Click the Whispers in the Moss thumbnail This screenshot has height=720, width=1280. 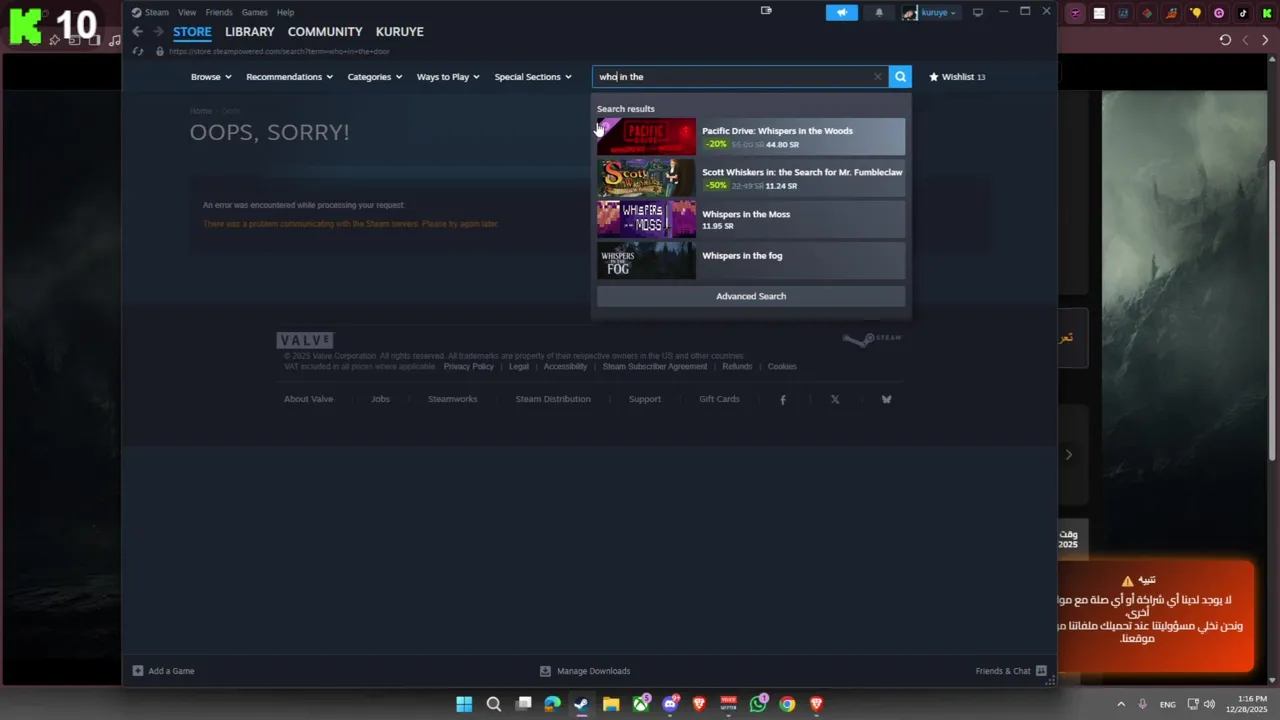646,219
